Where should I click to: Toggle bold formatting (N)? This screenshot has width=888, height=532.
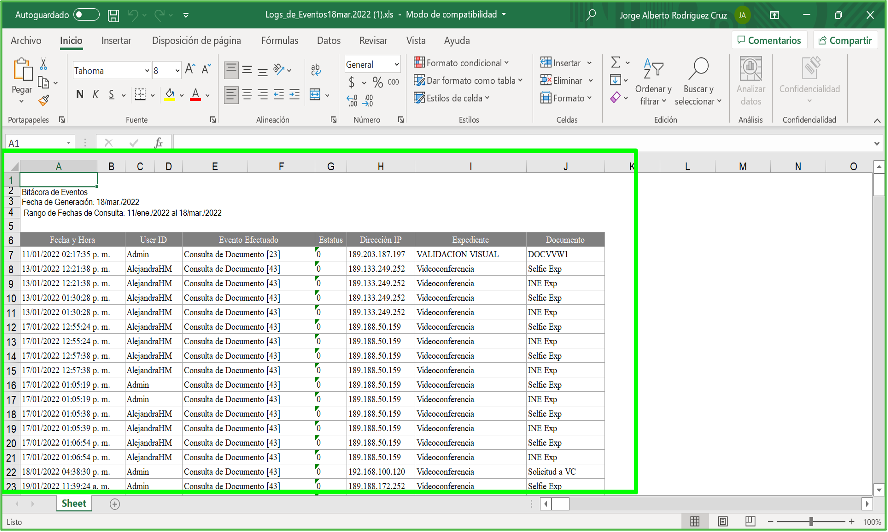80,95
